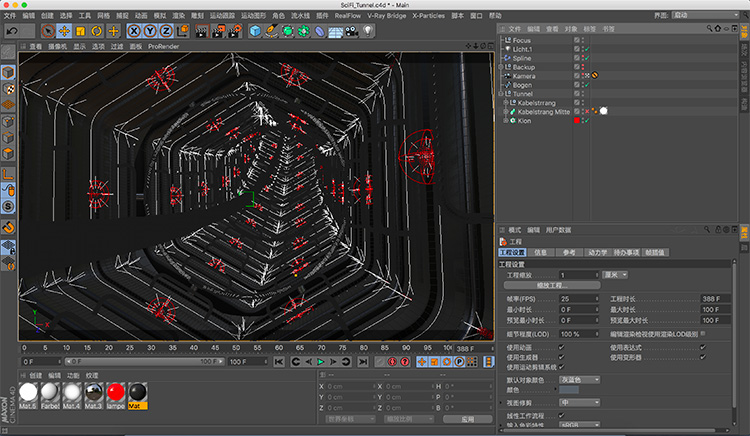The height and width of the screenshot is (436, 750).
Task: Click the Floor environment grid icon
Action: pyautogui.click(x=335, y=32)
